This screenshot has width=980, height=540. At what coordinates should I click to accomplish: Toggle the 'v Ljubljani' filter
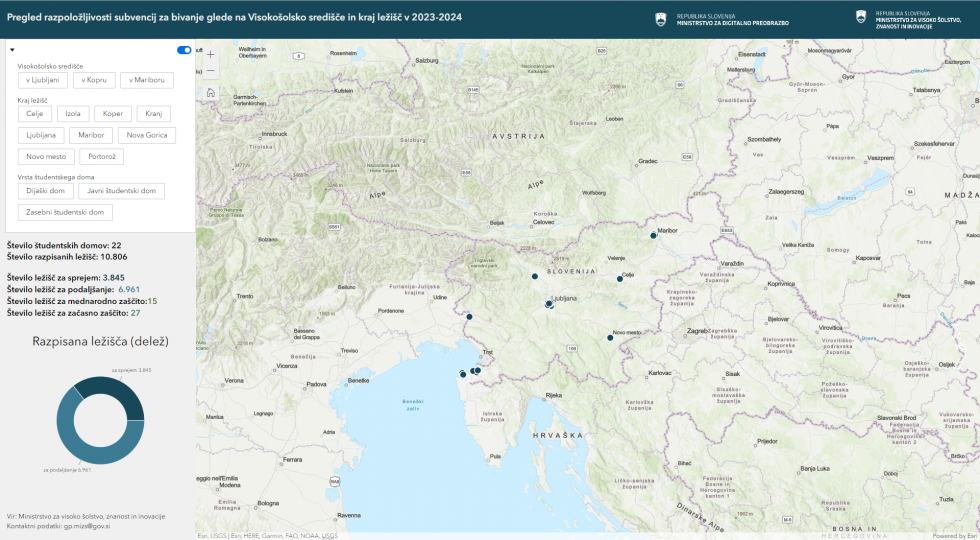point(43,80)
